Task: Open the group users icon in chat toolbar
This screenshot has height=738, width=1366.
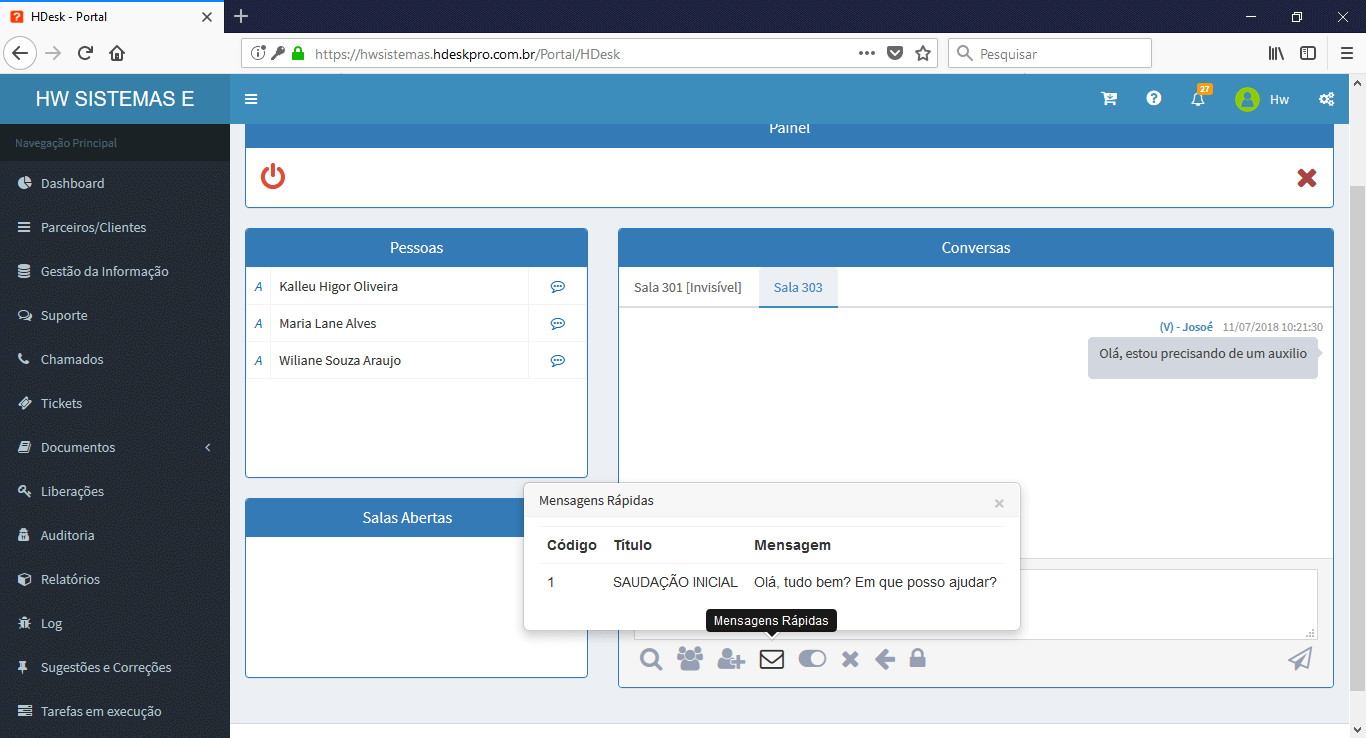Action: pyautogui.click(x=690, y=659)
